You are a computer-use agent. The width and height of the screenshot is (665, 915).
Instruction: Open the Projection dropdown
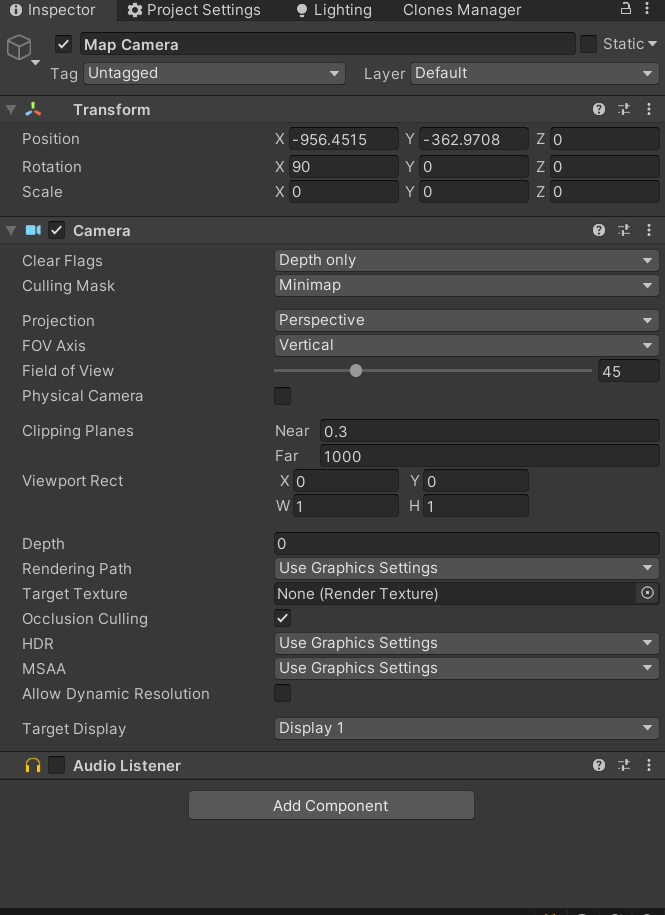click(x=467, y=320)
